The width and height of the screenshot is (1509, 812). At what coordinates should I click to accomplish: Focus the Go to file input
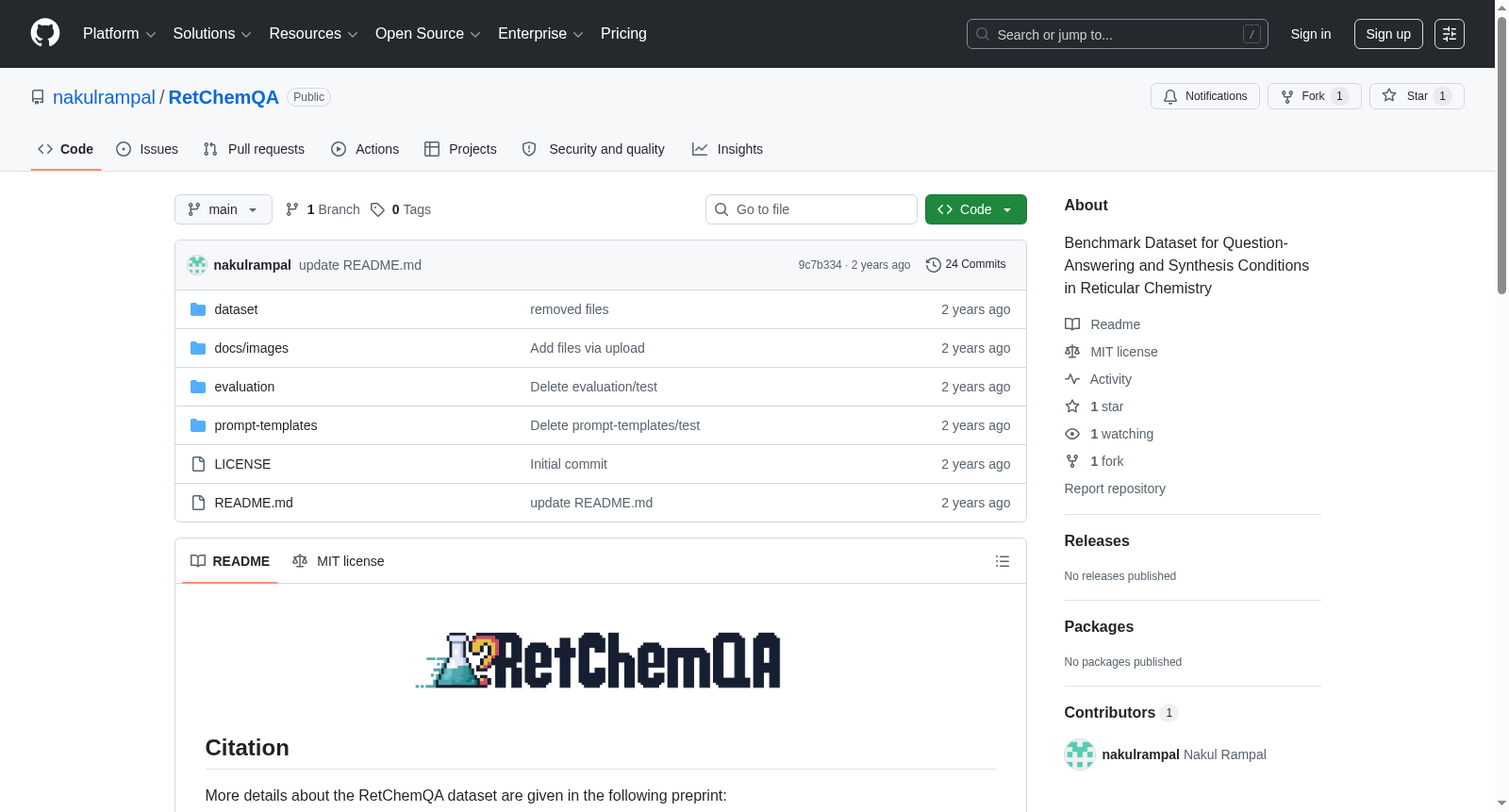pos(811,209)
